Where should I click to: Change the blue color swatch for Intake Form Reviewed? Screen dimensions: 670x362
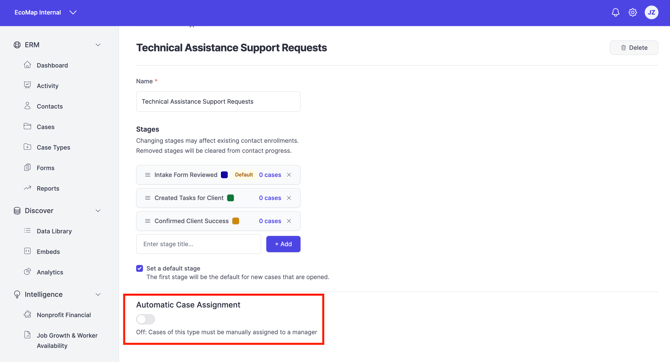224,175
